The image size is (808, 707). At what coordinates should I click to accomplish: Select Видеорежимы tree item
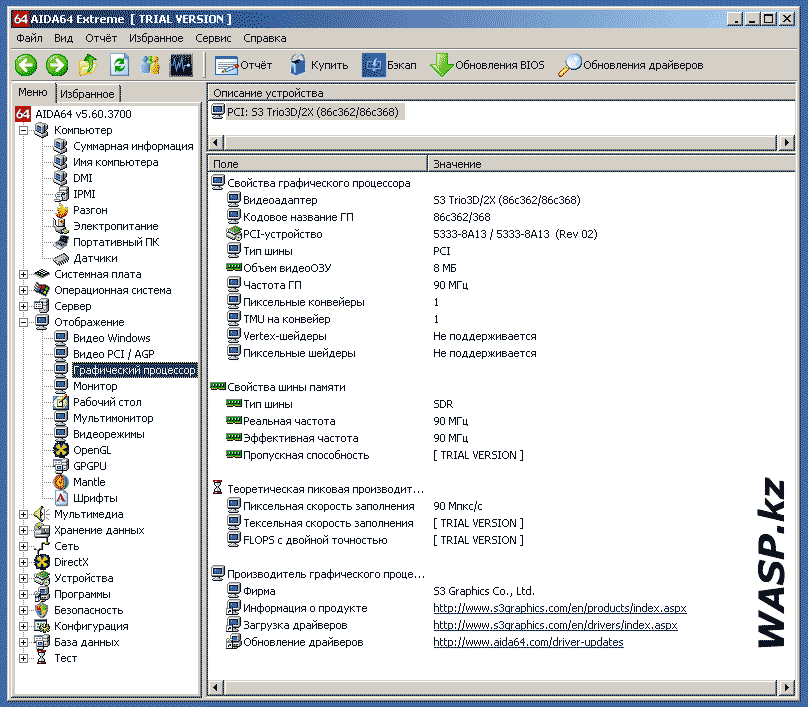point(109,434)
